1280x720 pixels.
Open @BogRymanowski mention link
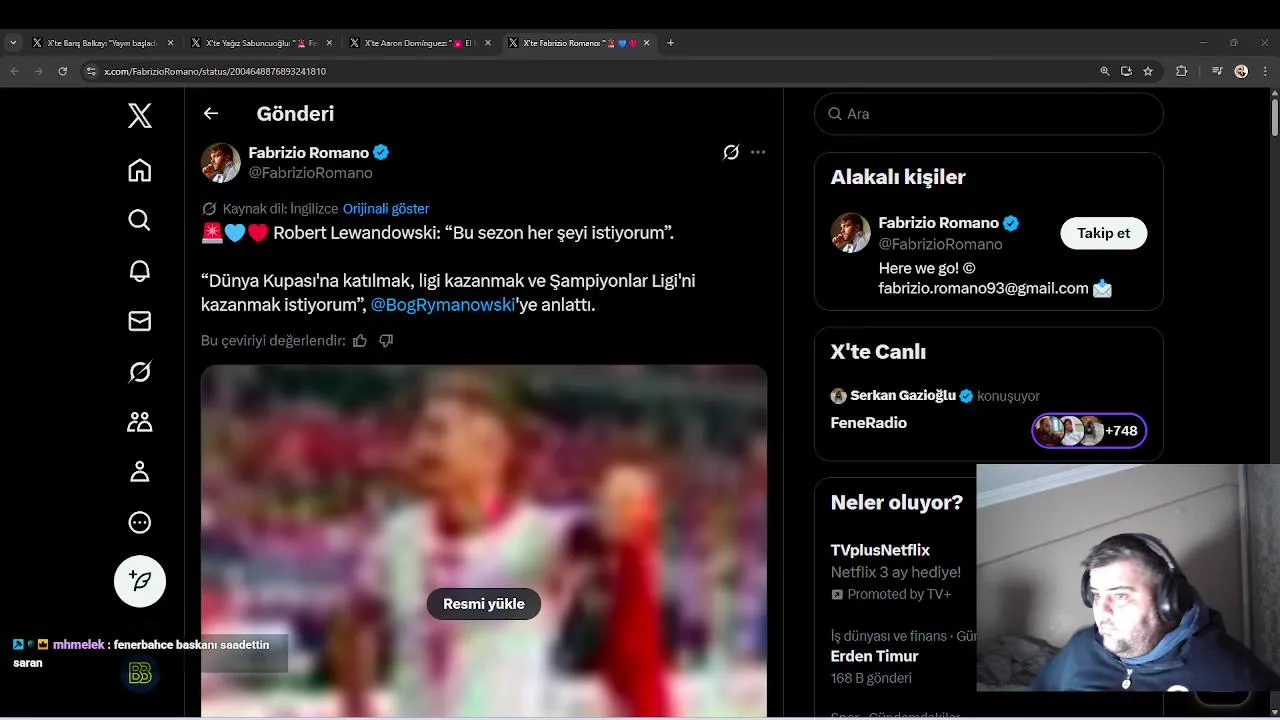(443, 305)
